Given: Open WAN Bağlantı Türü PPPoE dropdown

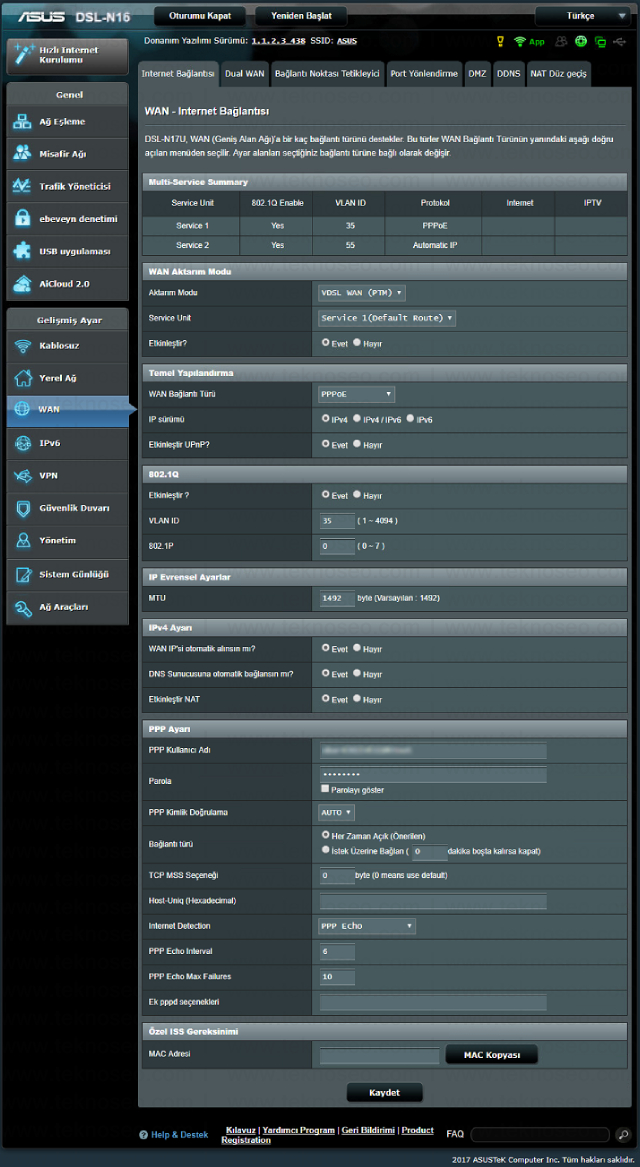Looking at the screenshot, I should coord(356,394).
